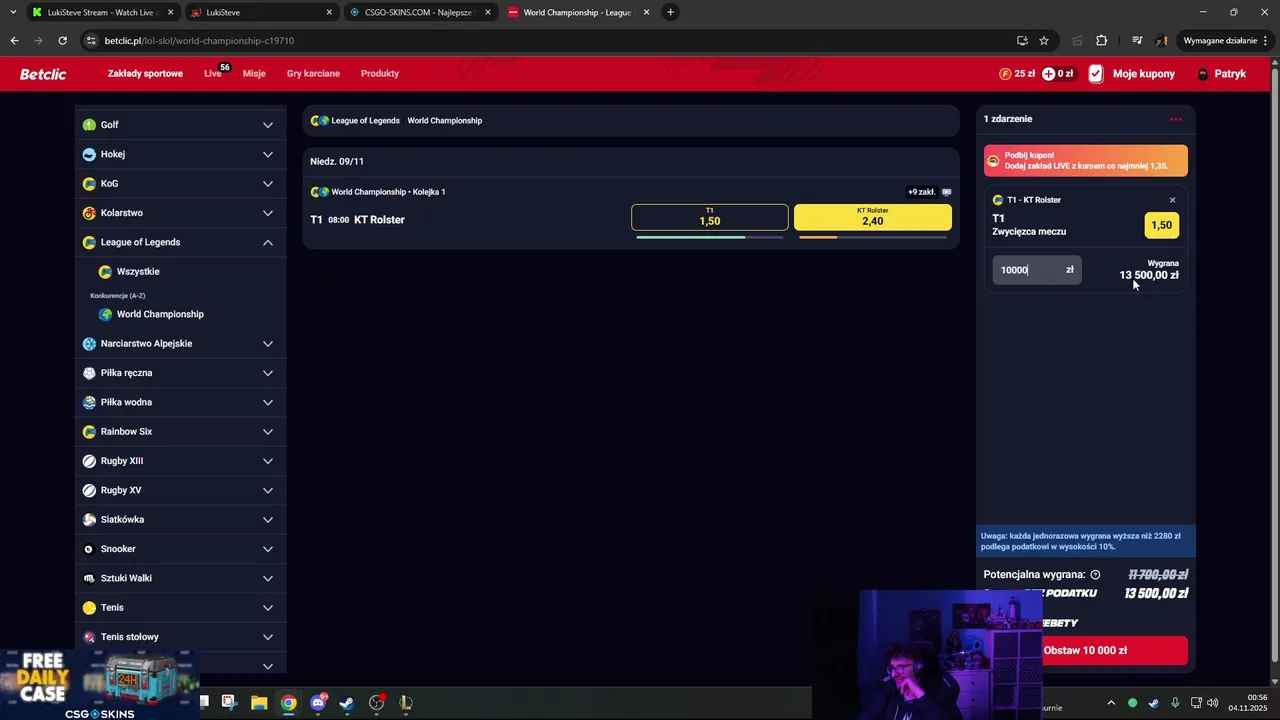Click the browser address bar URL

coord(199,41)
